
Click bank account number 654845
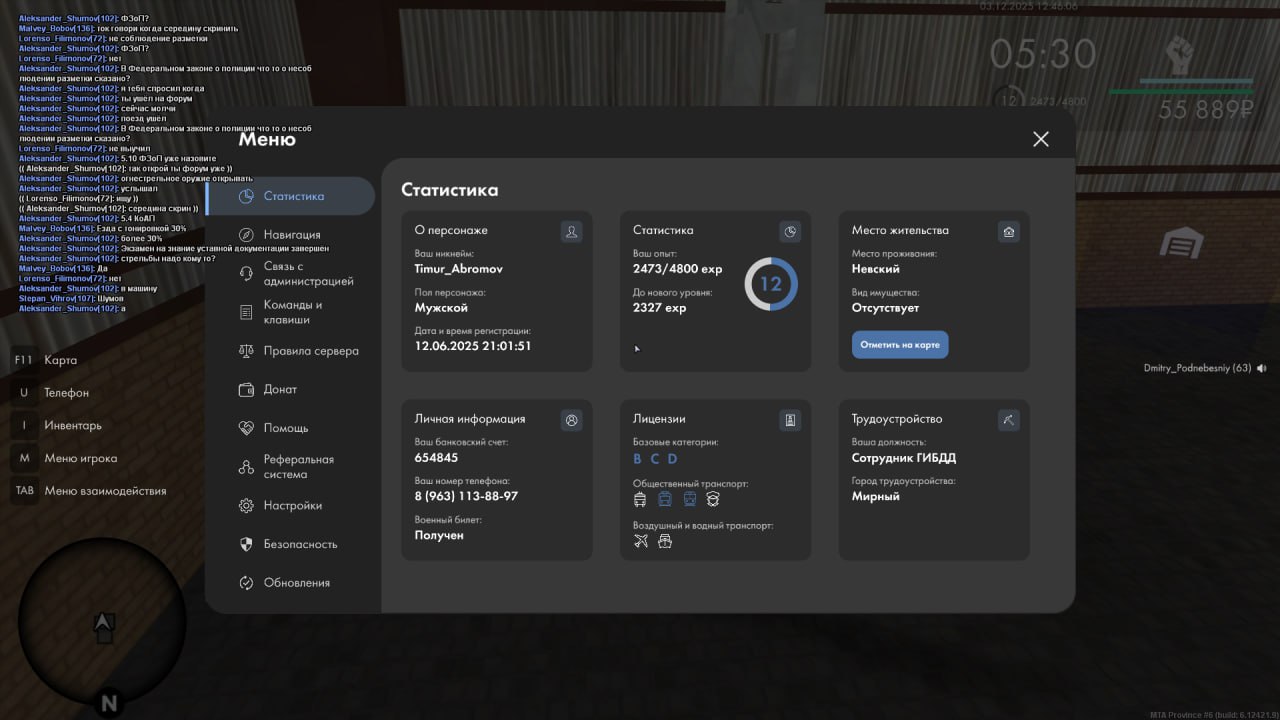437,458
